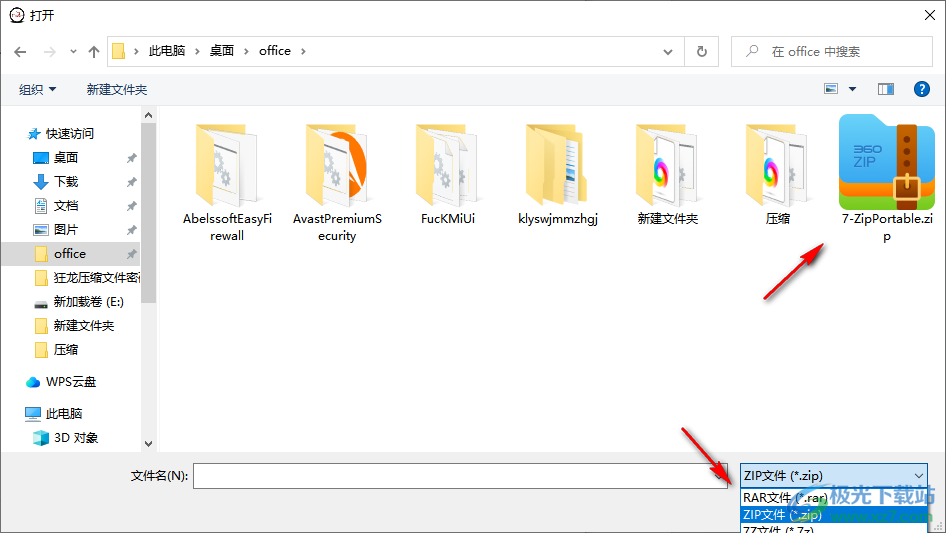Click the back navigation arrow
This screenshot has width=946, height=533.
pyautogui.click(x=20, y=51)
